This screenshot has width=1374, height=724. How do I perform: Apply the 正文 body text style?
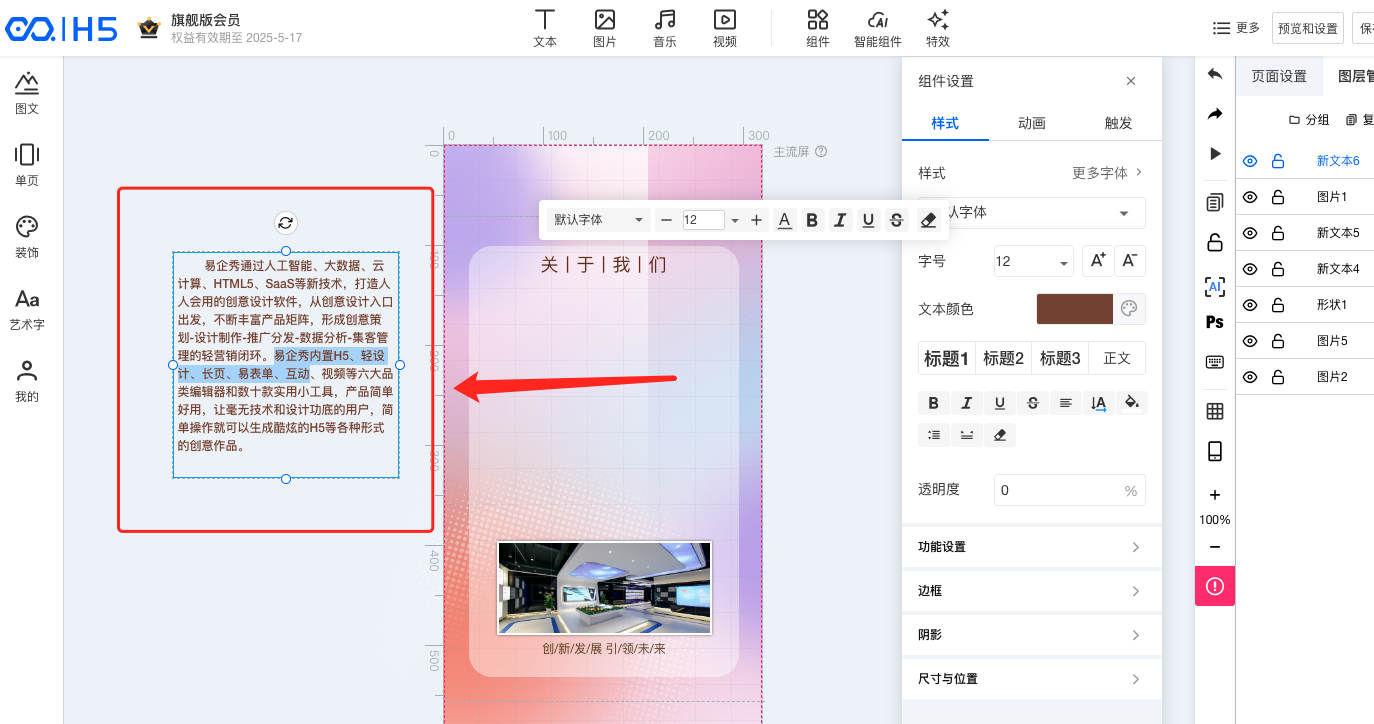pos(1117,358)
